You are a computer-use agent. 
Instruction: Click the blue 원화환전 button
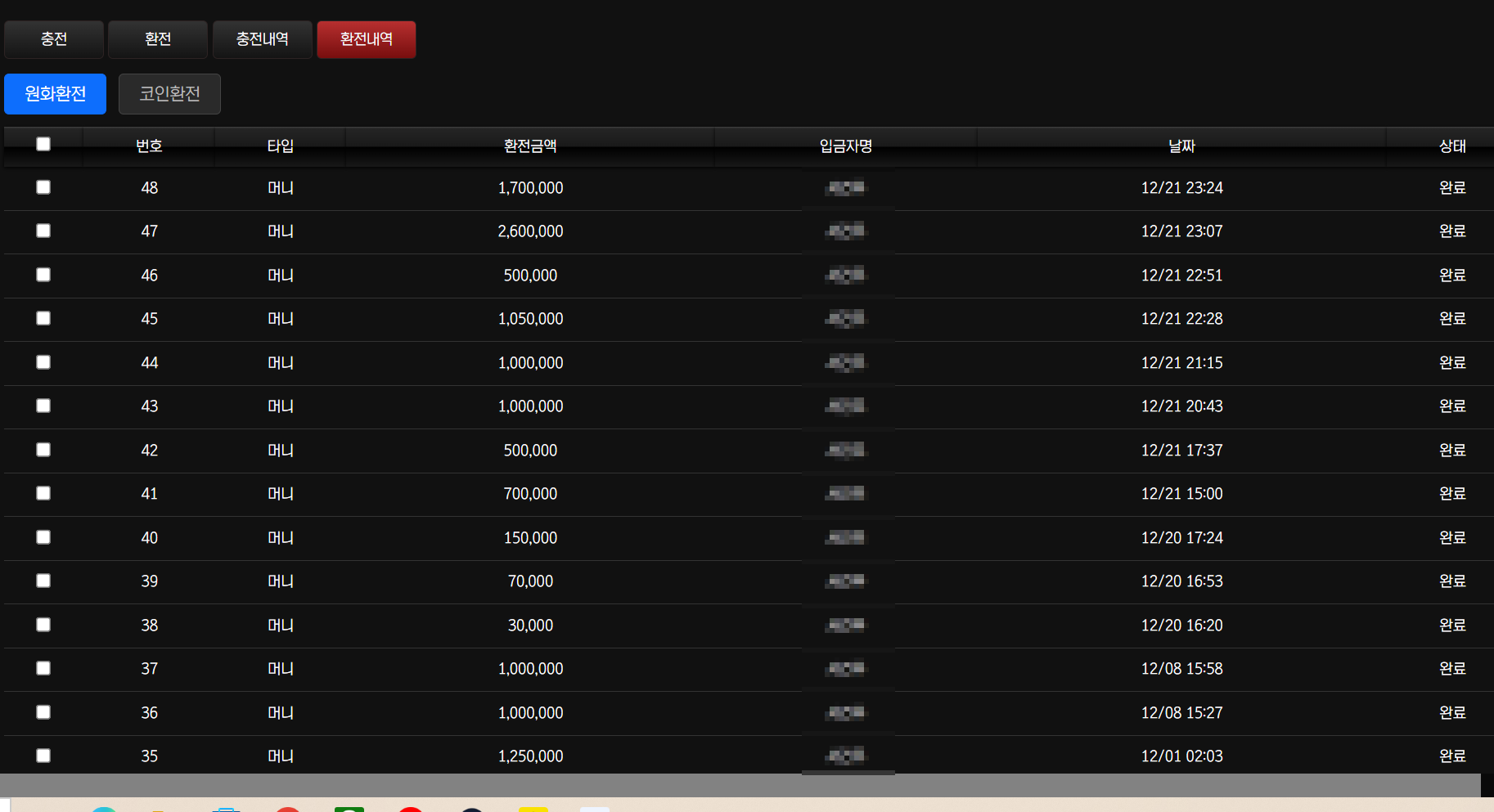coord(56,94)
